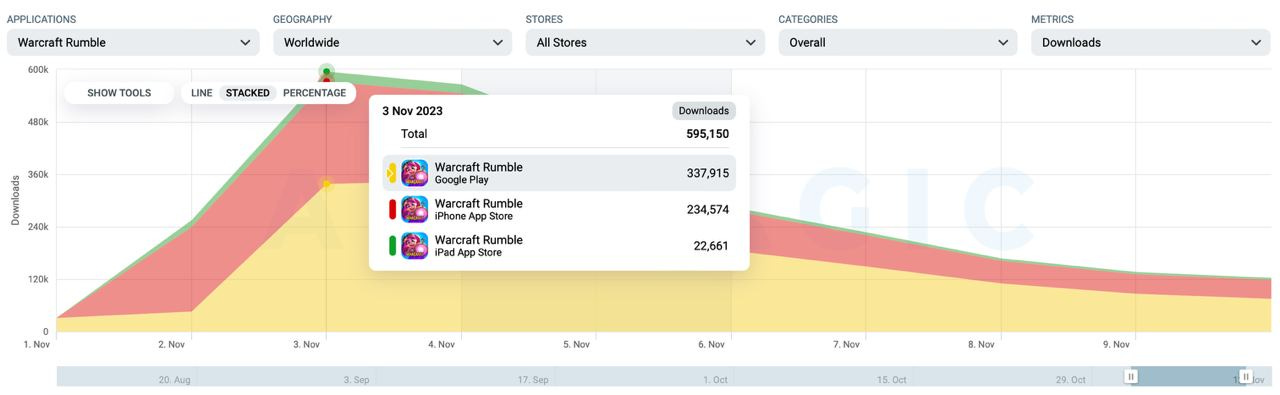Click the Warcraft Rumble iPhone App Store icon
Image resolution: width=1280 pixels, height=395 pixels.
(414, 209)
